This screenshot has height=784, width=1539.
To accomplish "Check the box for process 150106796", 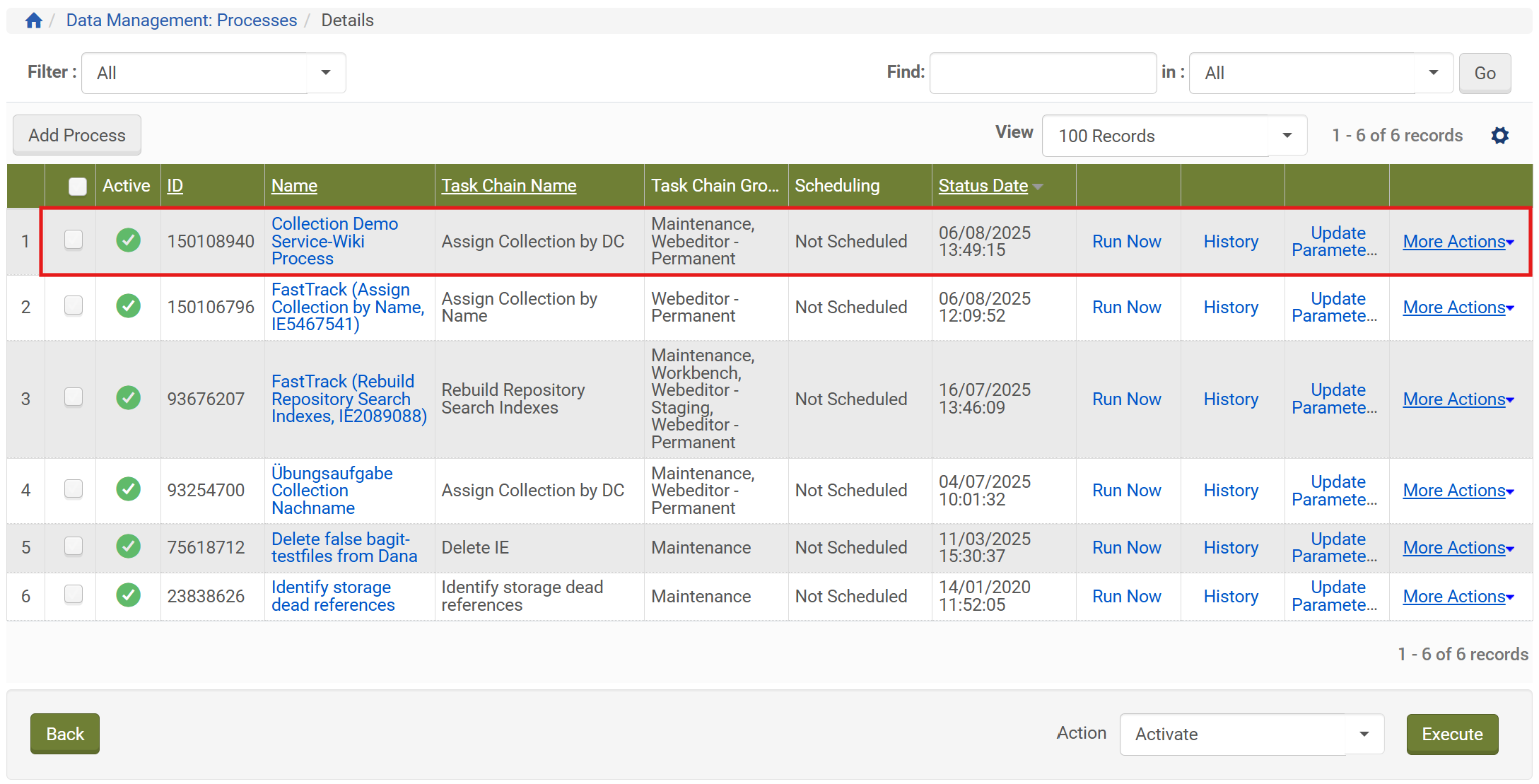I will point(74,306).
